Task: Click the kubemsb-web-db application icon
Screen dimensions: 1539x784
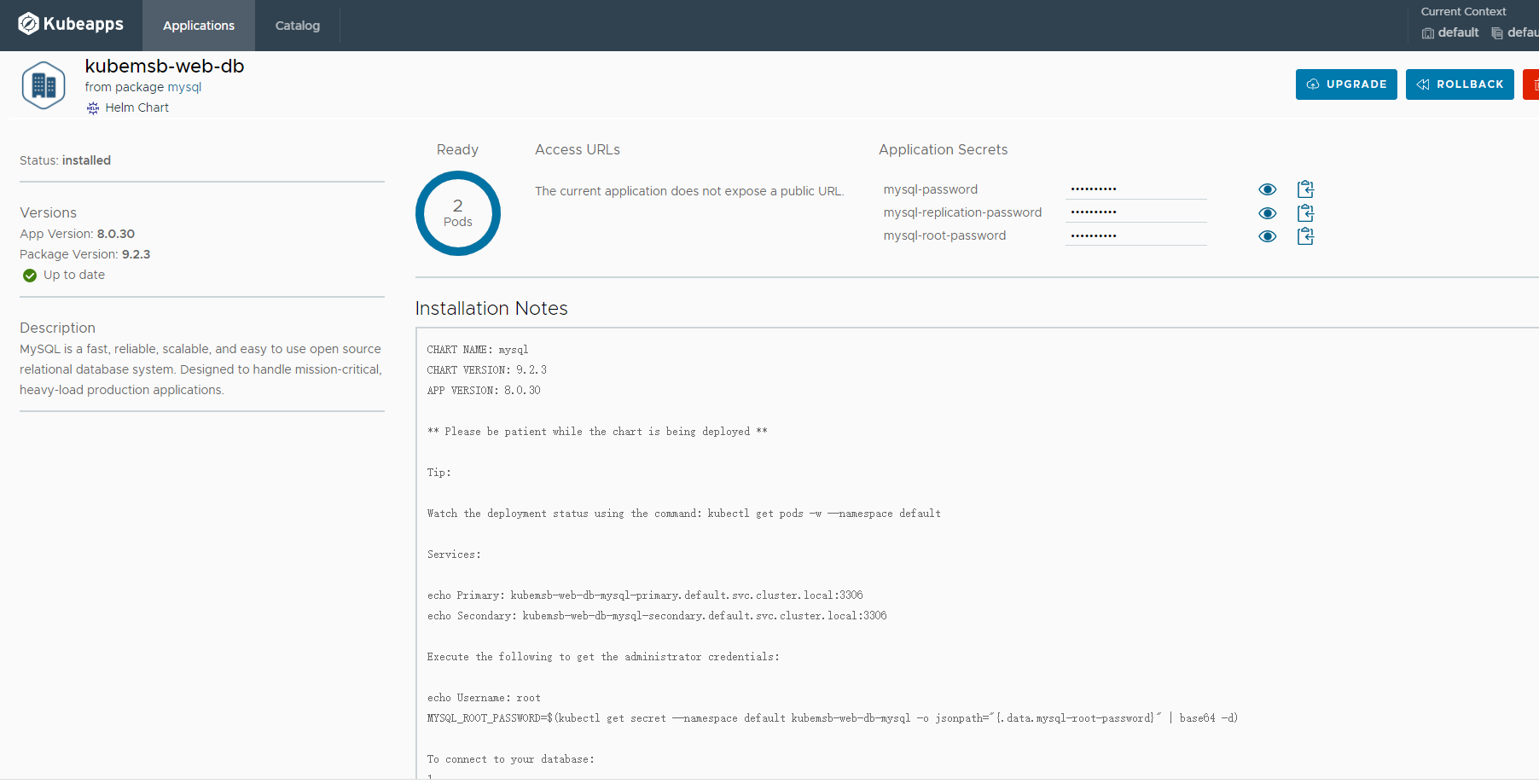Action: [44, 85]
